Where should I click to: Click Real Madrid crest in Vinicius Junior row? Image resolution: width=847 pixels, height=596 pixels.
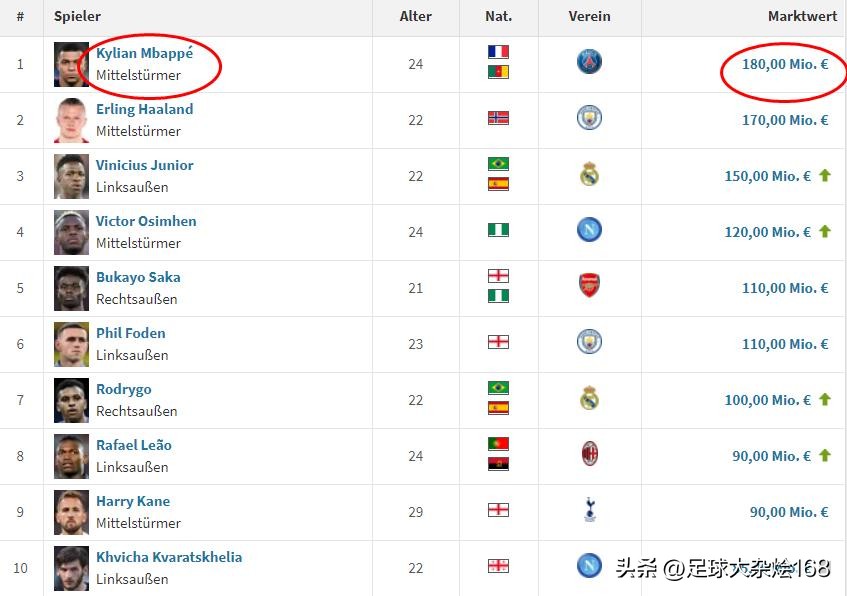[589, 175]
